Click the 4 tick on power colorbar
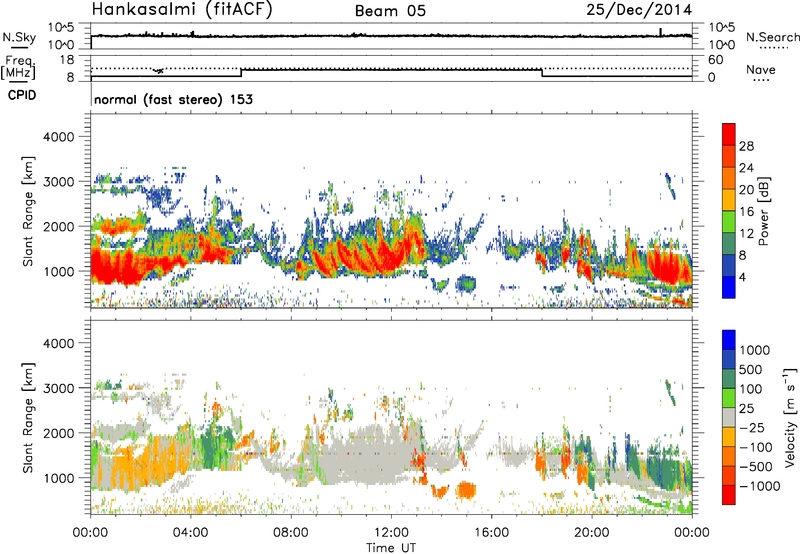This screenshot has height=554, width=800. [742, 277]
